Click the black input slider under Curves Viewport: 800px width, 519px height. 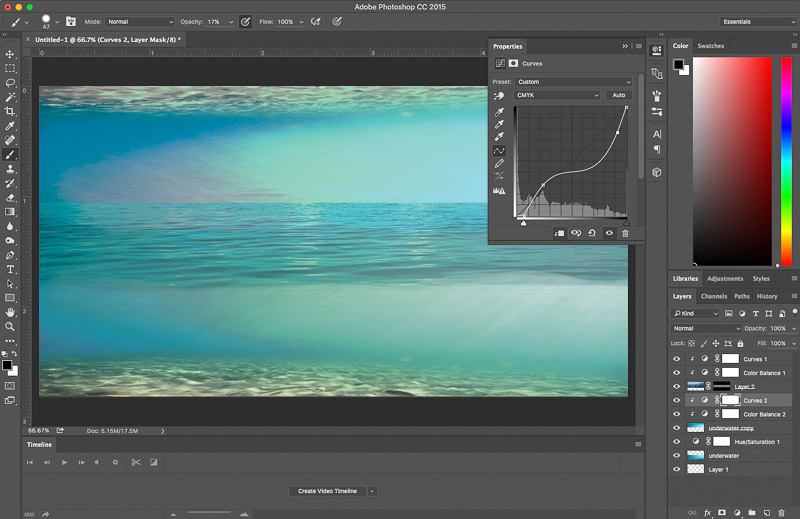(523, 223)
